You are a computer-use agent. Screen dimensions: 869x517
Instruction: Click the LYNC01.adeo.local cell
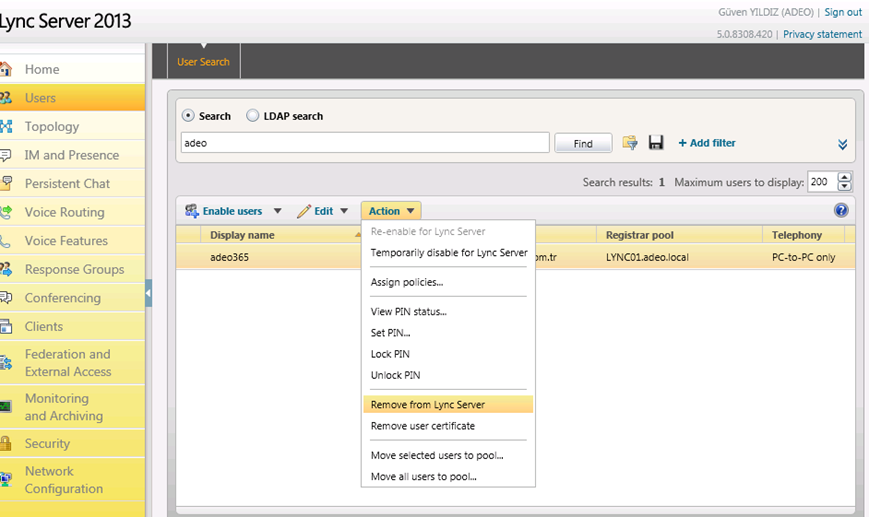(647, 257)
